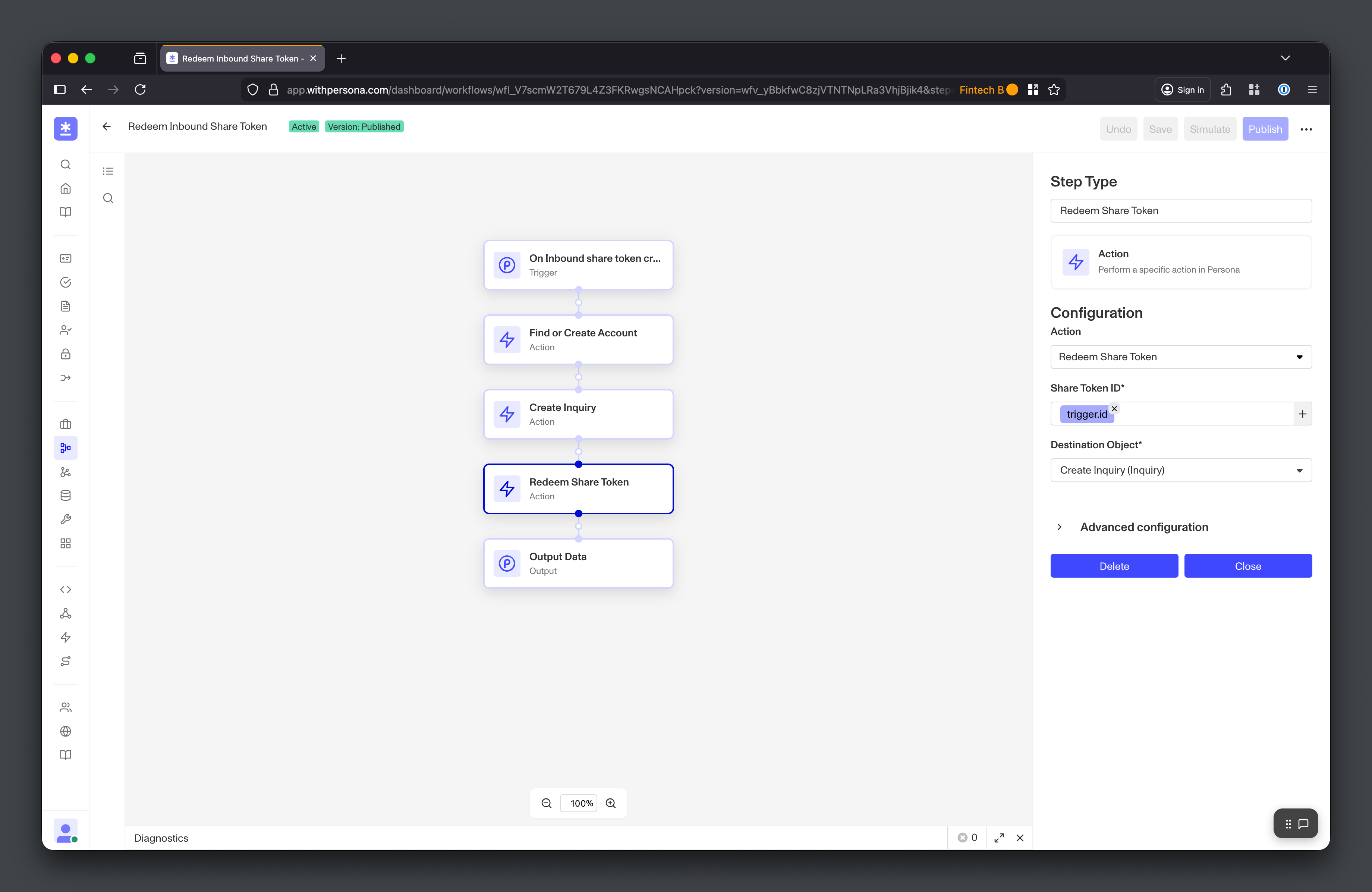Open the briefcase icon in the sidebar
The height and width of the screenshot is (892, 1372).
pos(65,424)
